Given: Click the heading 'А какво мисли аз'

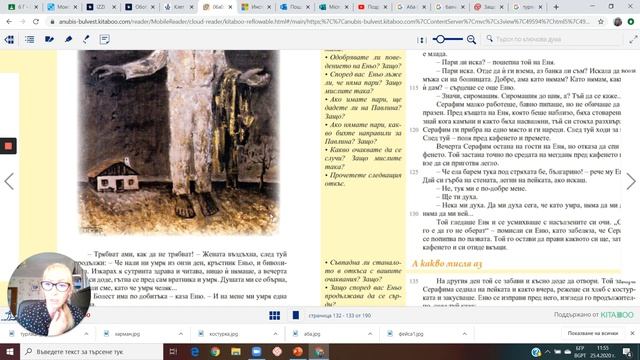Looking at the screenshot, I should 447,264.
